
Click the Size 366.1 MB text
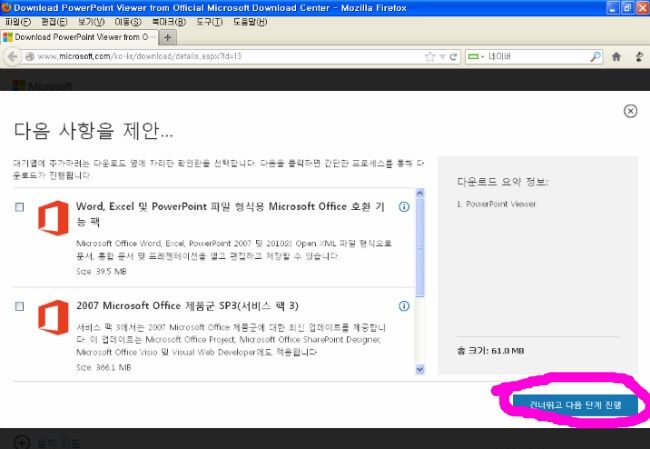[104, 367]
